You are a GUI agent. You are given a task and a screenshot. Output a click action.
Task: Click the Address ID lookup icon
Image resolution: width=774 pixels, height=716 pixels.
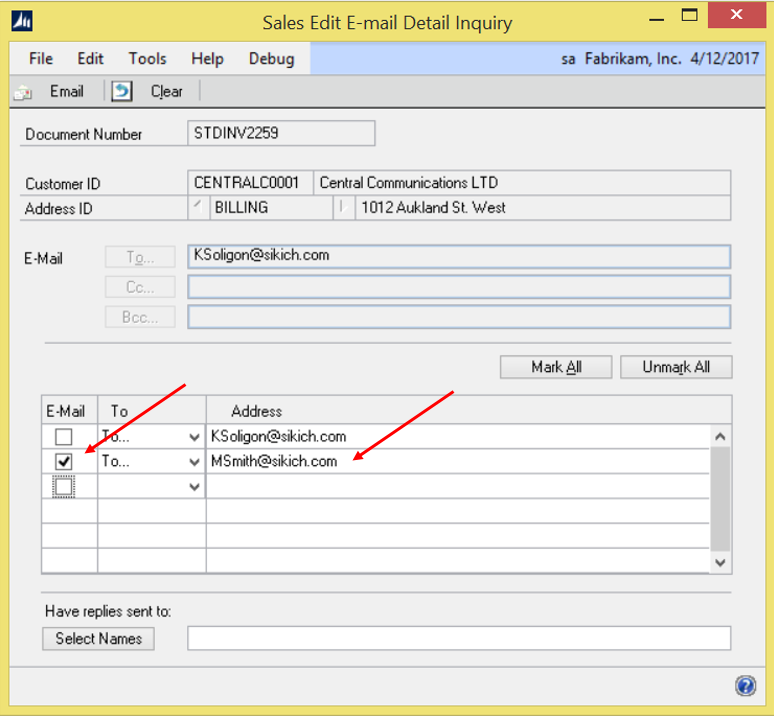point(198,208)
